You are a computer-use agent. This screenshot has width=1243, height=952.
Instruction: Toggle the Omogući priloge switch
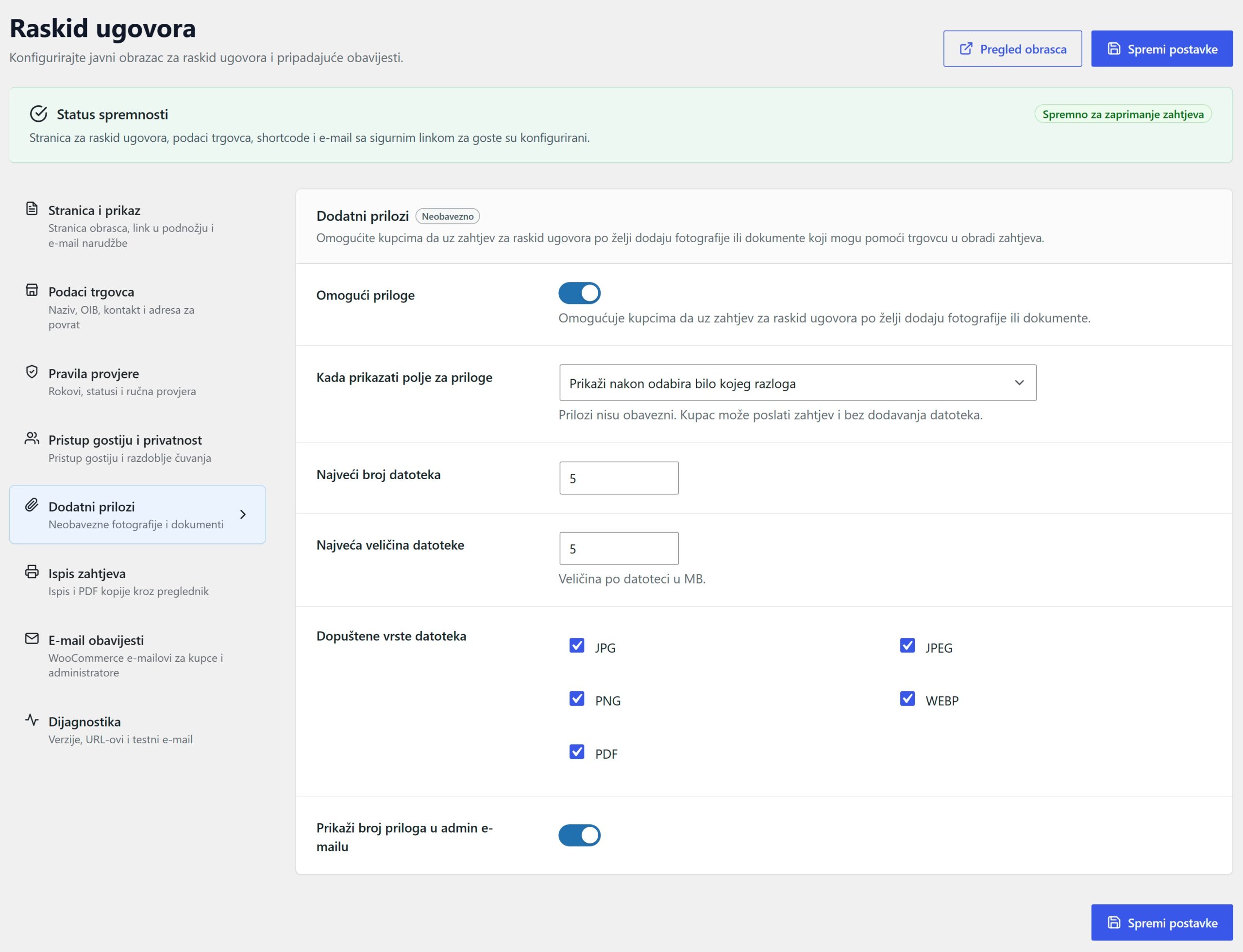point(579,293)
